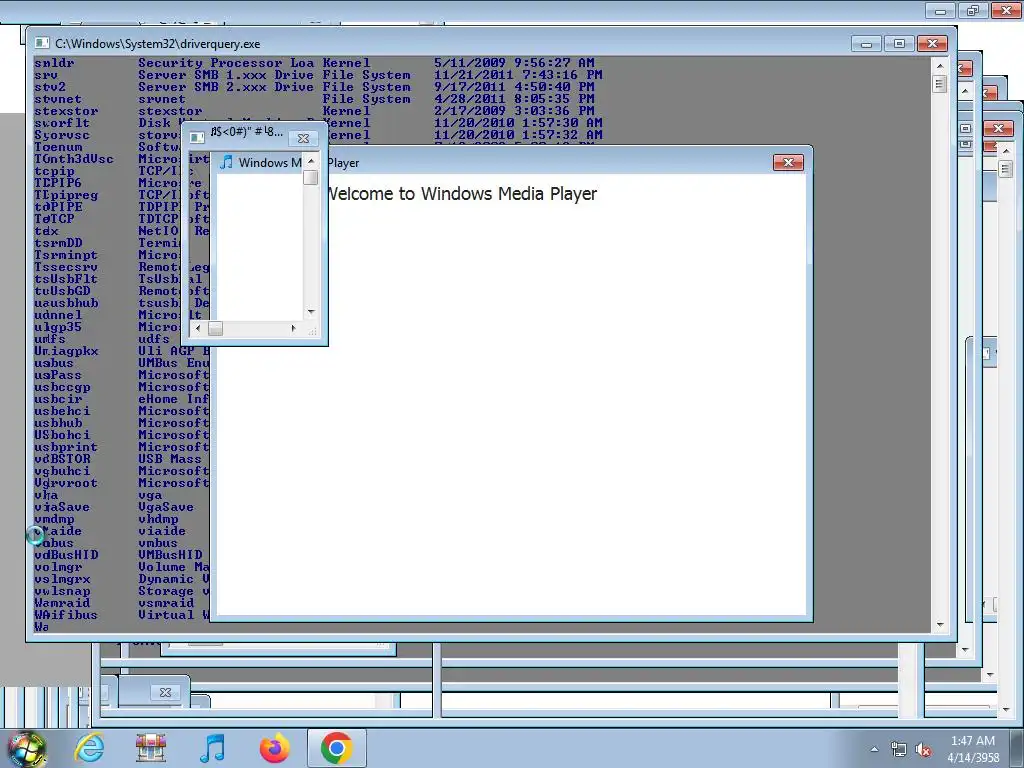The image size is (1024, 768).
Task: Click the icon of the garbled-title small window
Action: (x=197, y=137)
